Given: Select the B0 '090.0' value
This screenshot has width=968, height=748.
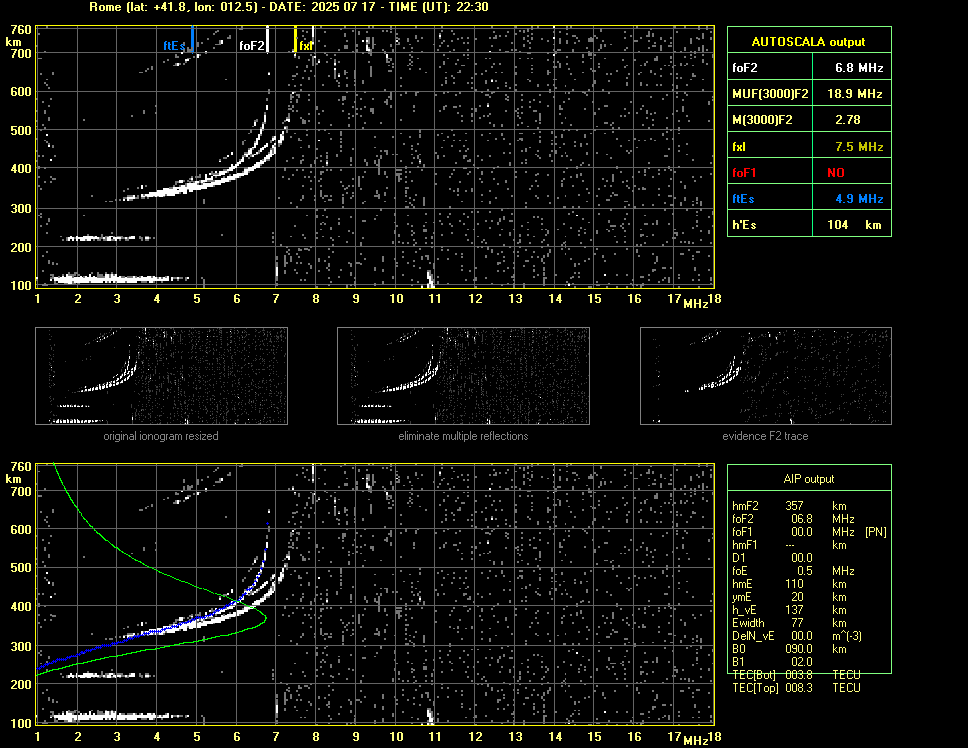Looking at the screenshot, I should (798, 649).
